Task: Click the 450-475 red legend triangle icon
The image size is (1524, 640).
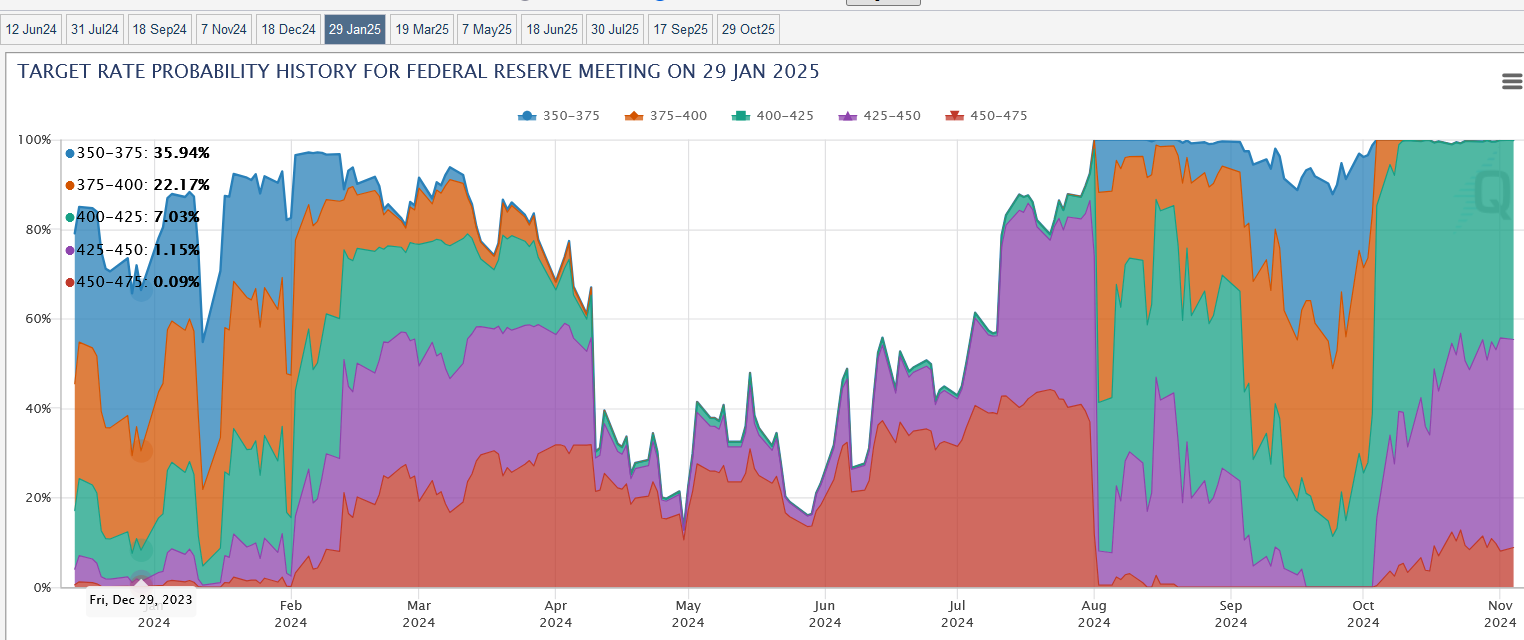Action: tap(954, 116)
